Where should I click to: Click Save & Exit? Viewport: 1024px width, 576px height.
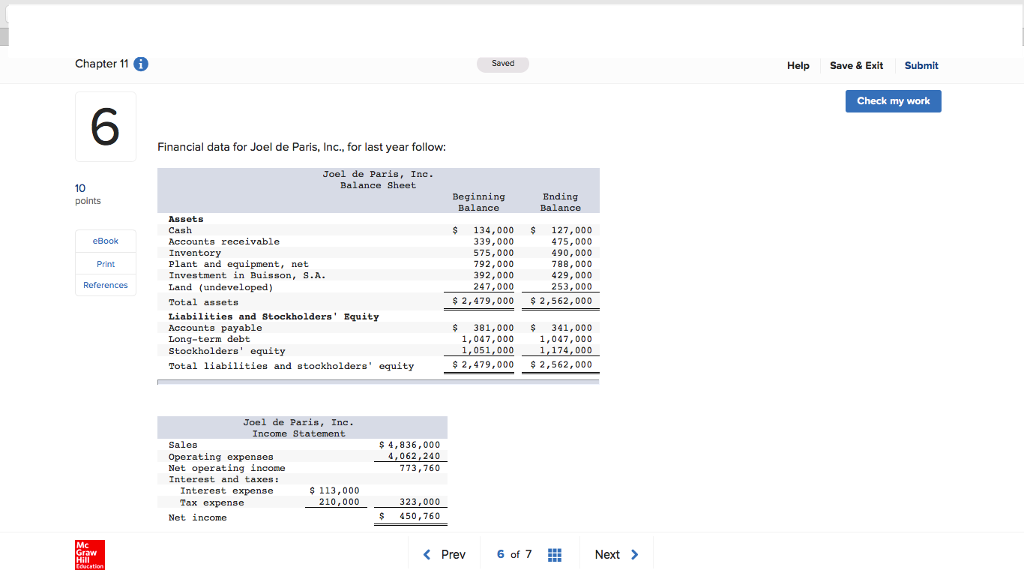click(856, 65)
